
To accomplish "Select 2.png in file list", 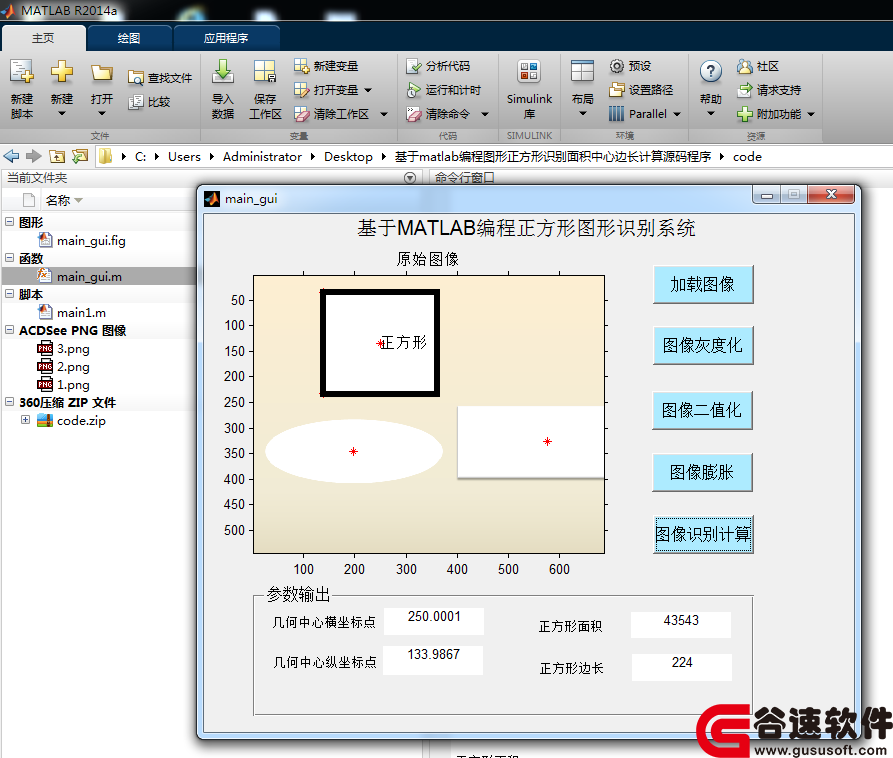I will [x=73, y=367].
